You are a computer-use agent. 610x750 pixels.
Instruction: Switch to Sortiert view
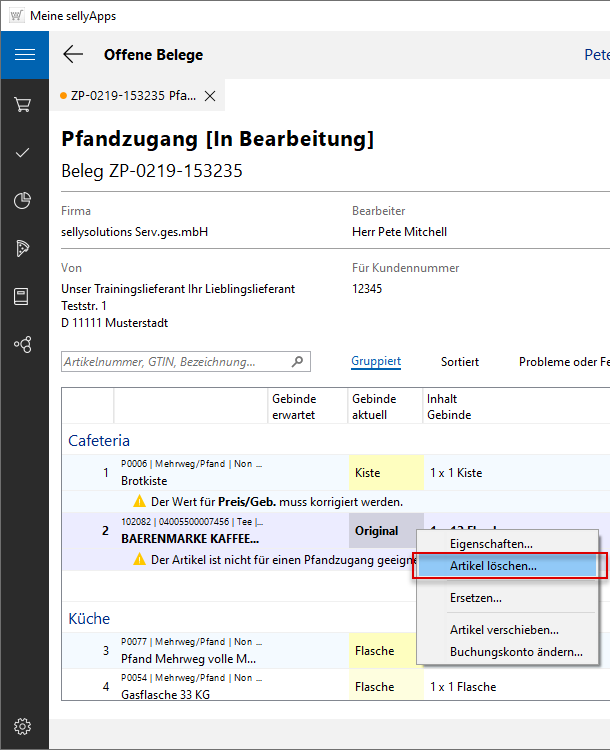tap(460, 362)
